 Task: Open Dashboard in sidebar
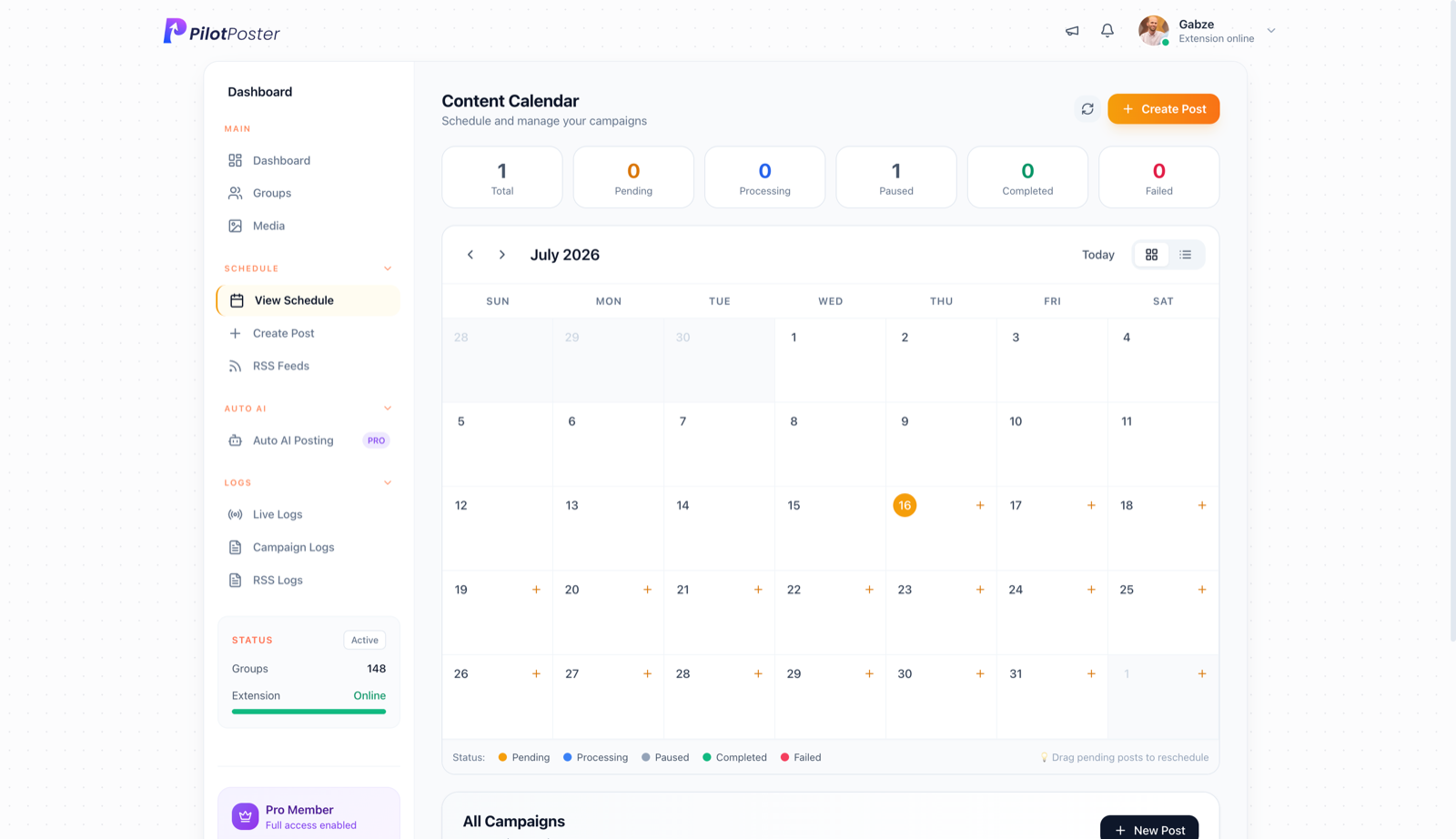308,160
